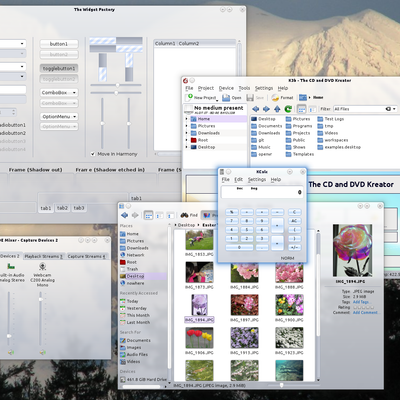400x400 pixels.
Task: Click the Webcam microphone icon in mixer
Action: [x=42, y=266]
